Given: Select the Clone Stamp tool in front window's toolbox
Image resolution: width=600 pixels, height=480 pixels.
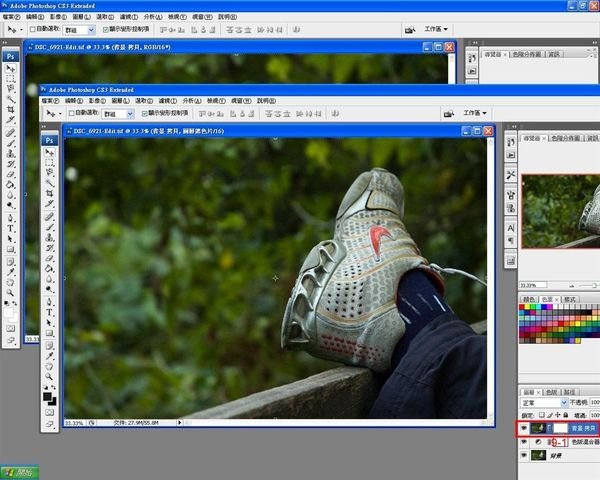Looking at the screenshot, I should coord(50,238).
